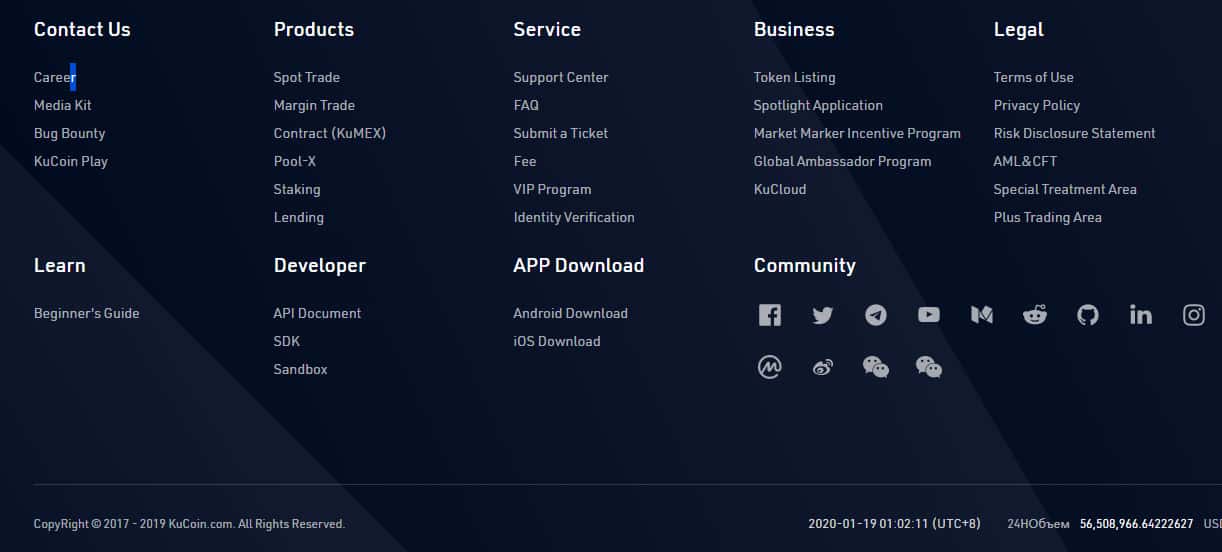Image resolution: width=1222 pixels, height=552 pixels.
Task: Click the Bug Bounty link
Action: tap(69, 133)
